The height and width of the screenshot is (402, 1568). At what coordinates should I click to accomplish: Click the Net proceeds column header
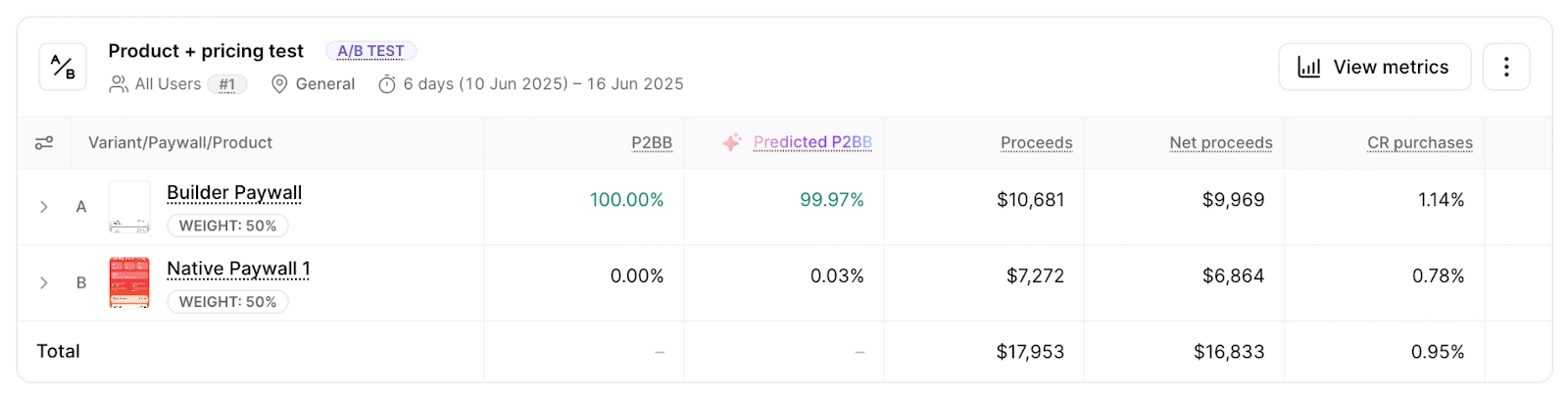(1220, 143)
